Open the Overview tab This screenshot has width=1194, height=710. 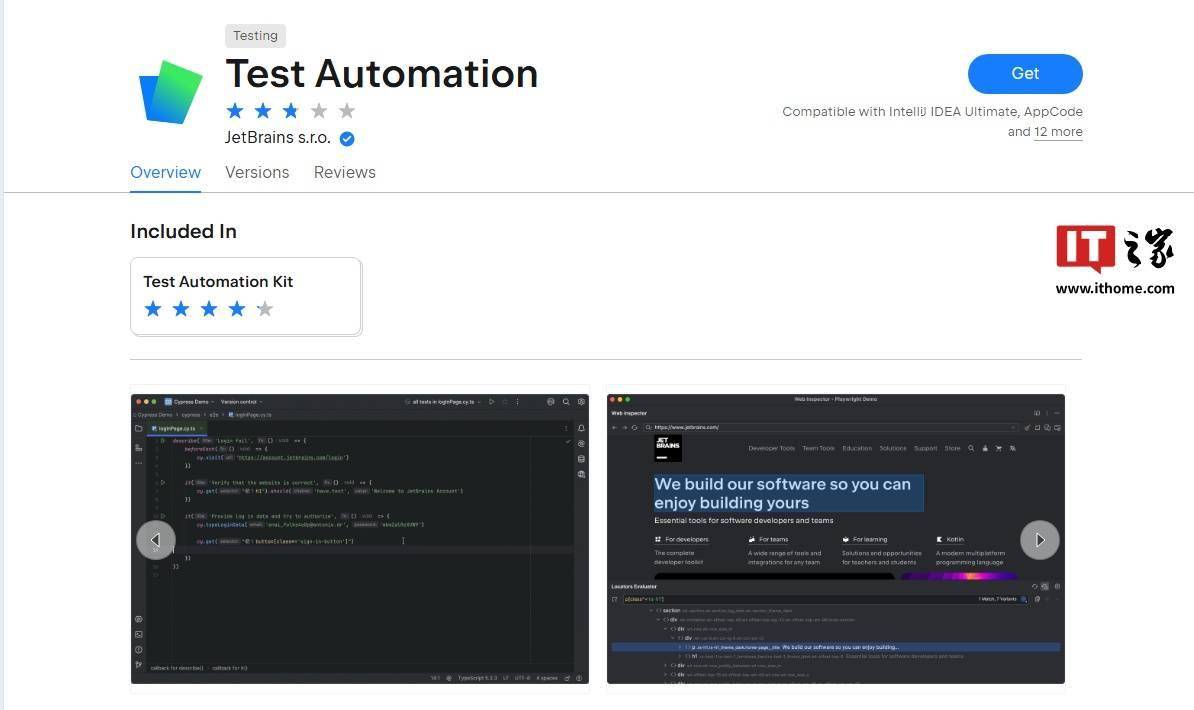165,172
